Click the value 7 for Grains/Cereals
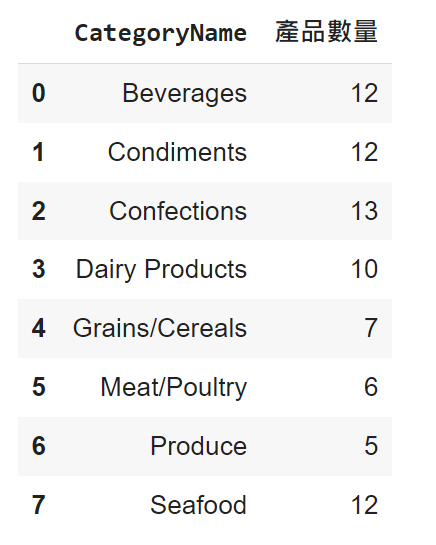The width and height of the screenshot is (436, 545). (x=371, y=328)
